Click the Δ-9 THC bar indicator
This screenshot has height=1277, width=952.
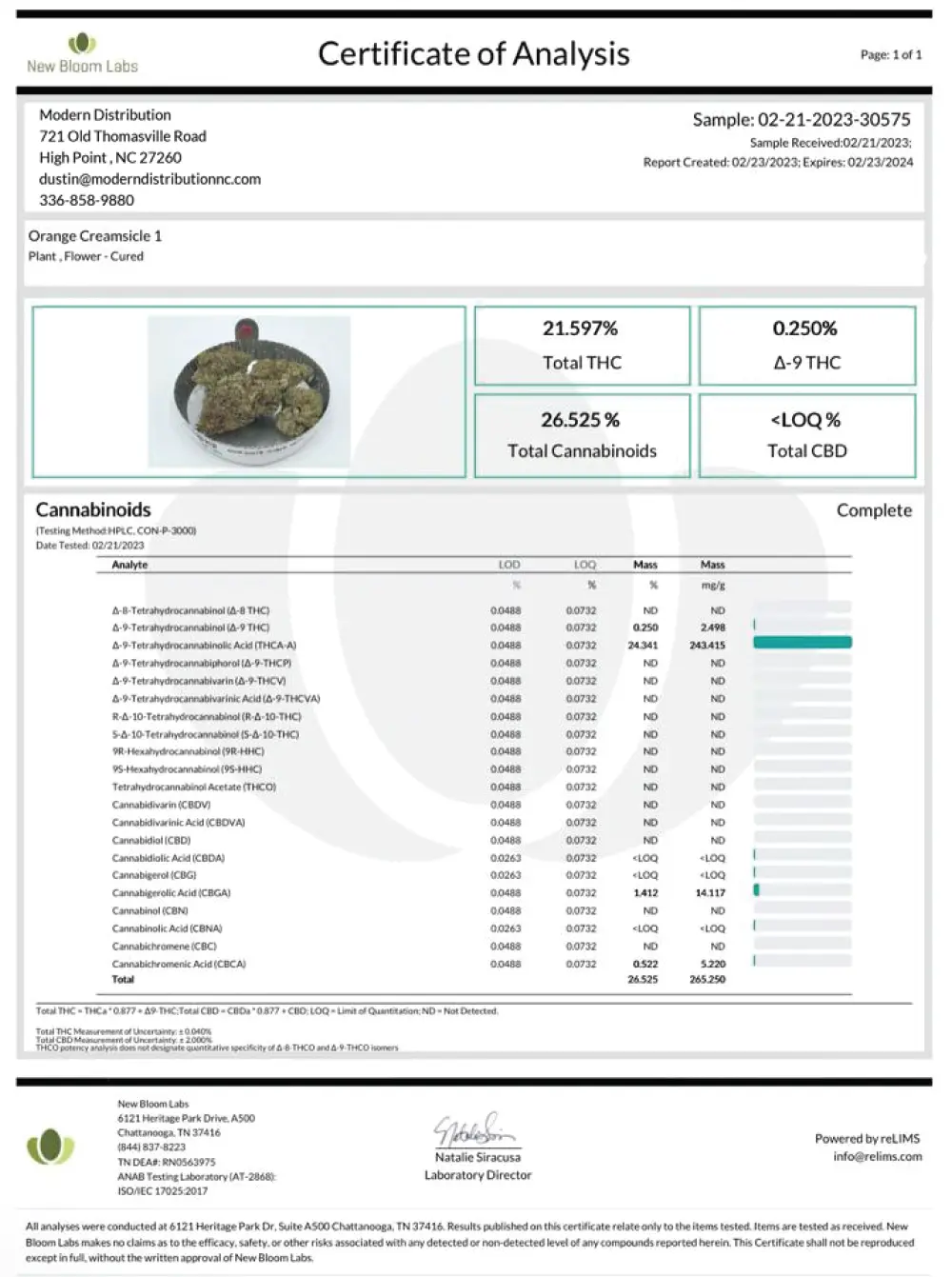click(754, 625)
